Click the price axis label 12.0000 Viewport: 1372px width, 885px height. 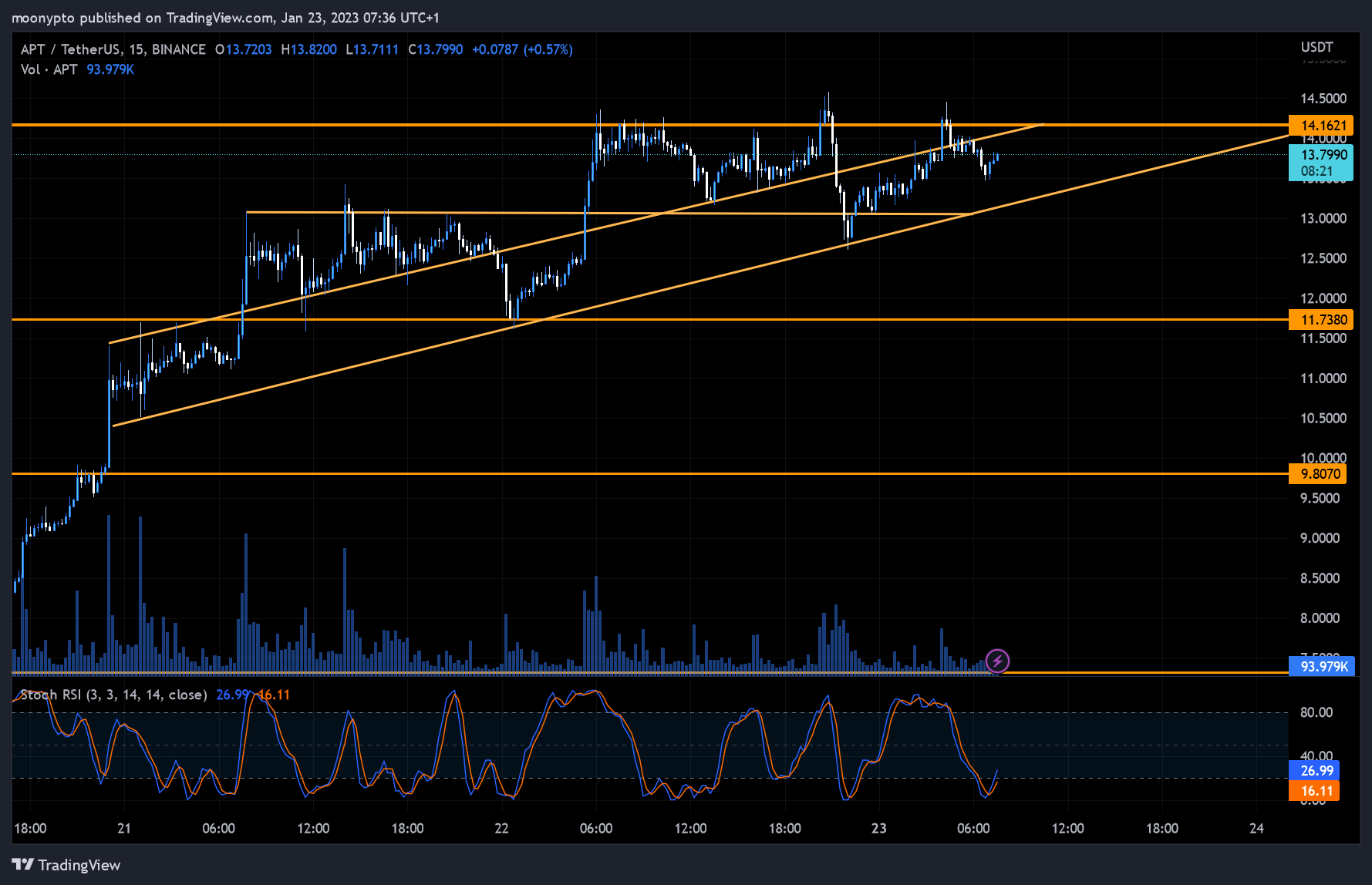click(1323, 298)
